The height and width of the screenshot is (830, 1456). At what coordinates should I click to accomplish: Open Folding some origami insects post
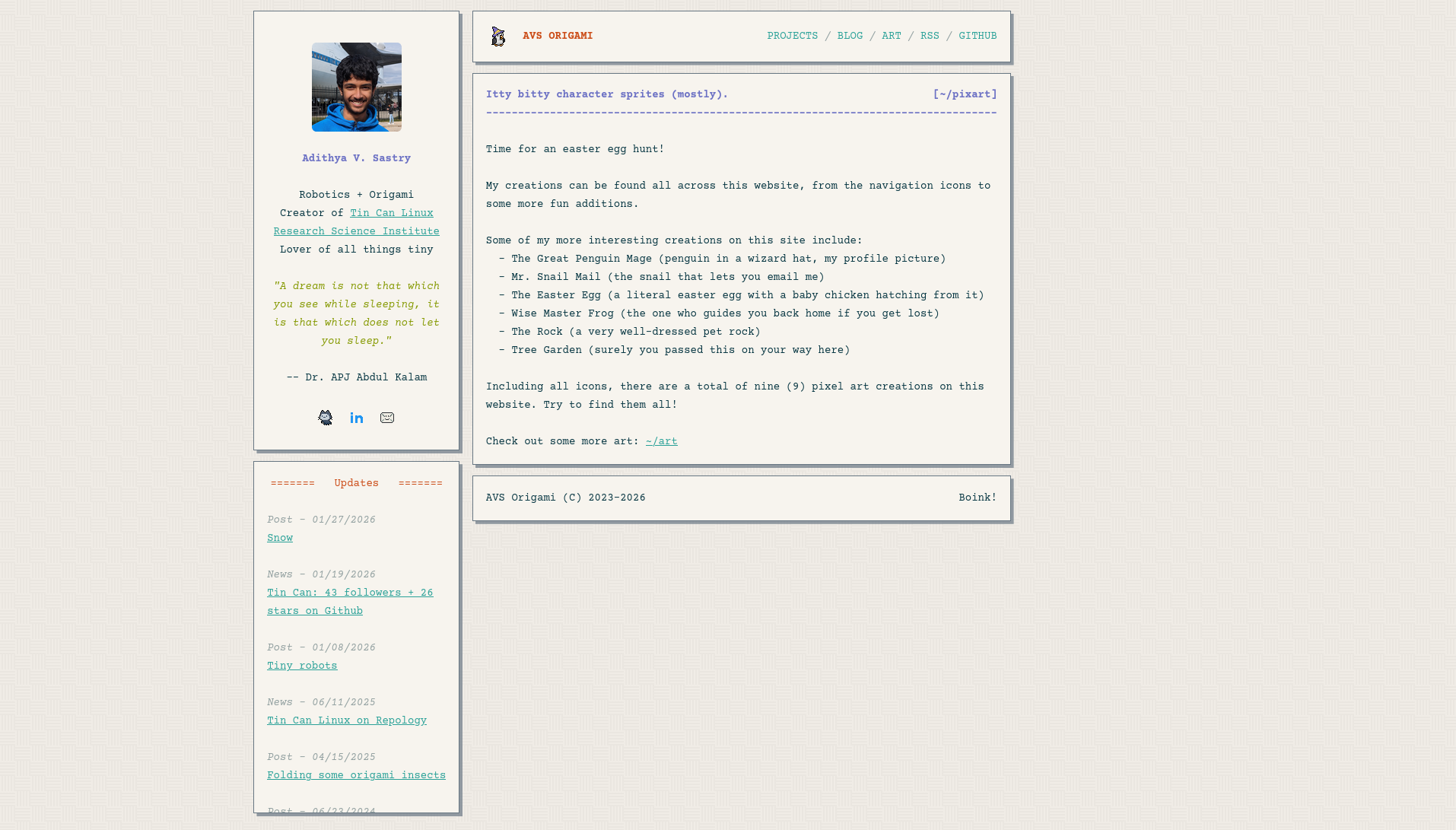coord(356,776)
